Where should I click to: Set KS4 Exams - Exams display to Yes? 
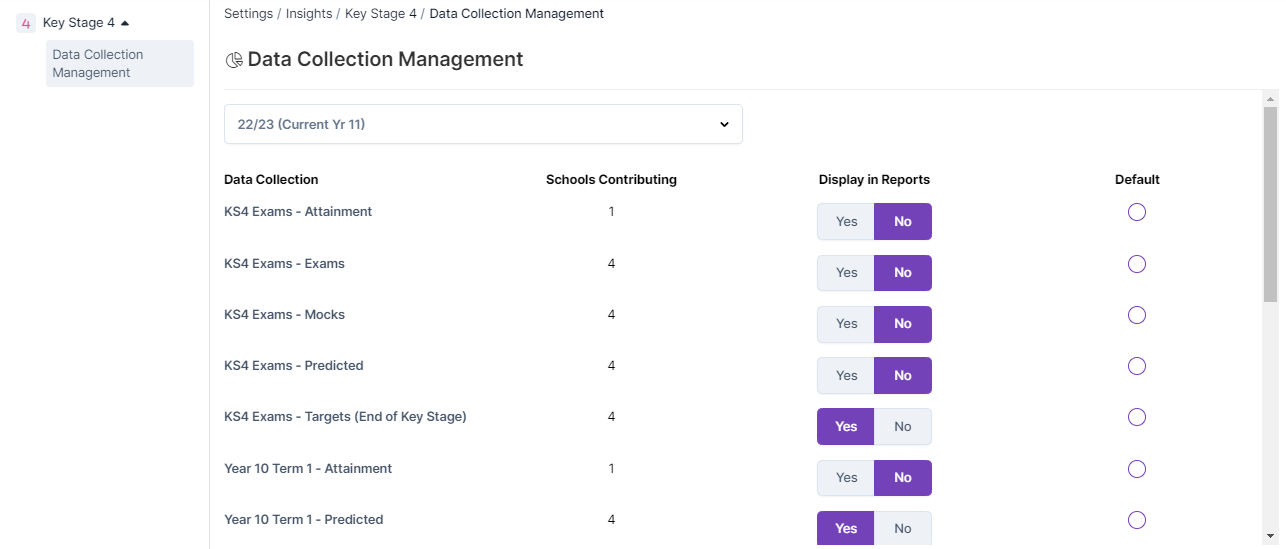pos(846,273)
